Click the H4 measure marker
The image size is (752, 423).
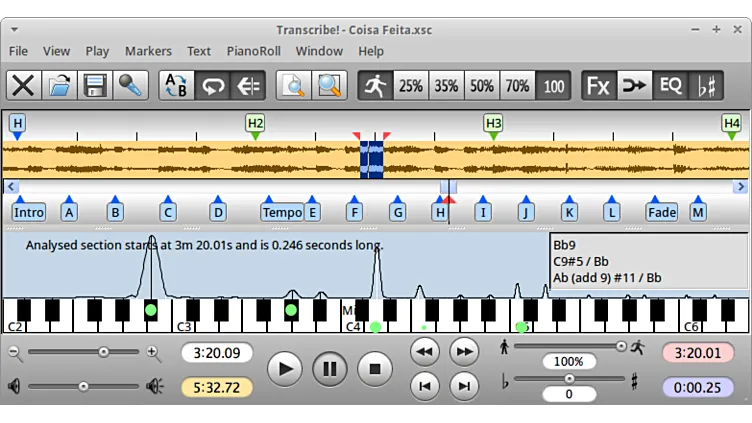click(x=731, y=124)
